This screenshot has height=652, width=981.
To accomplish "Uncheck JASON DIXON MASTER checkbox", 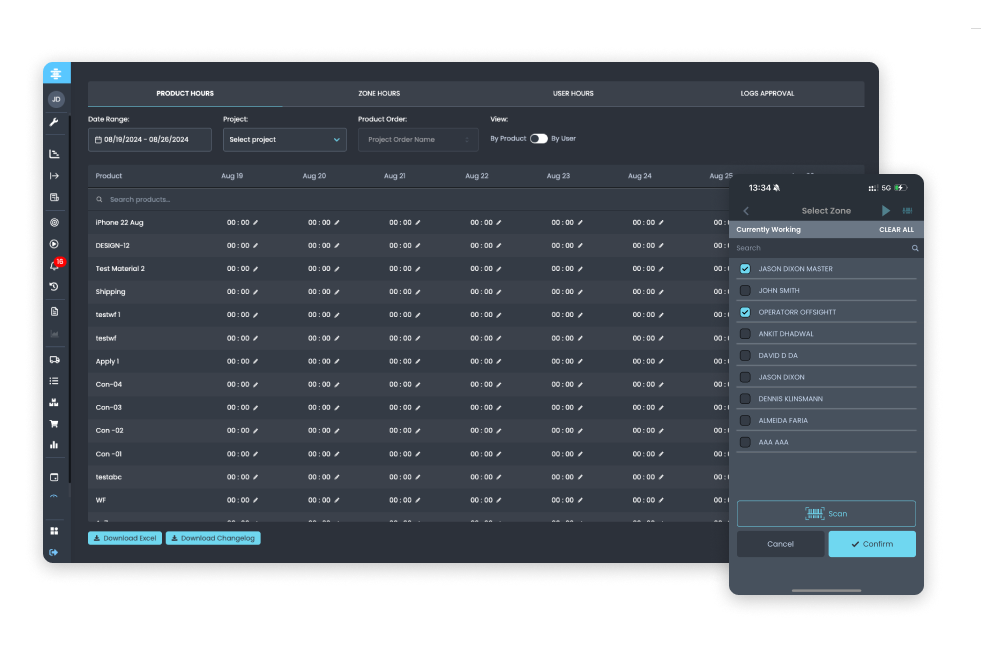I will pyautogui.click(x=745, y=269).
